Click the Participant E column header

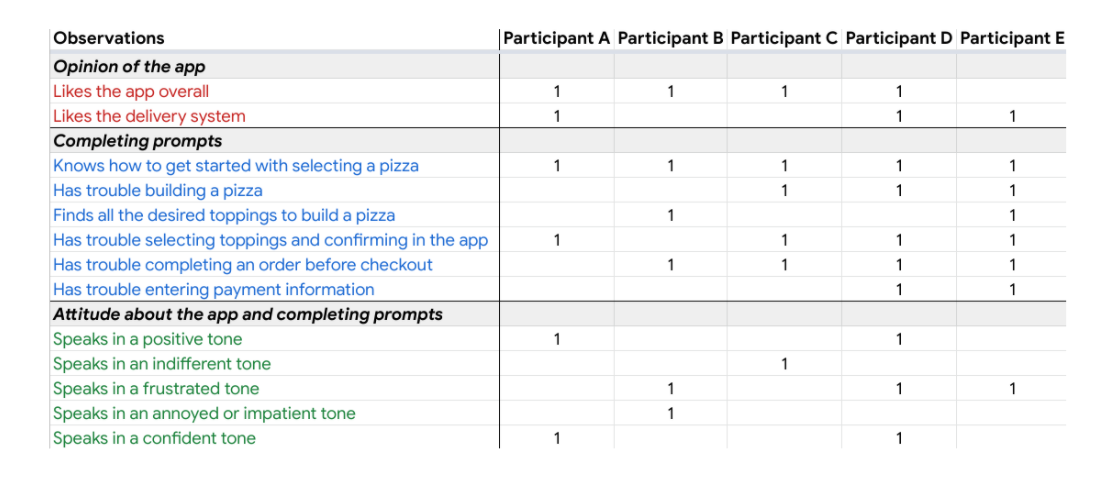point(1012,39)
